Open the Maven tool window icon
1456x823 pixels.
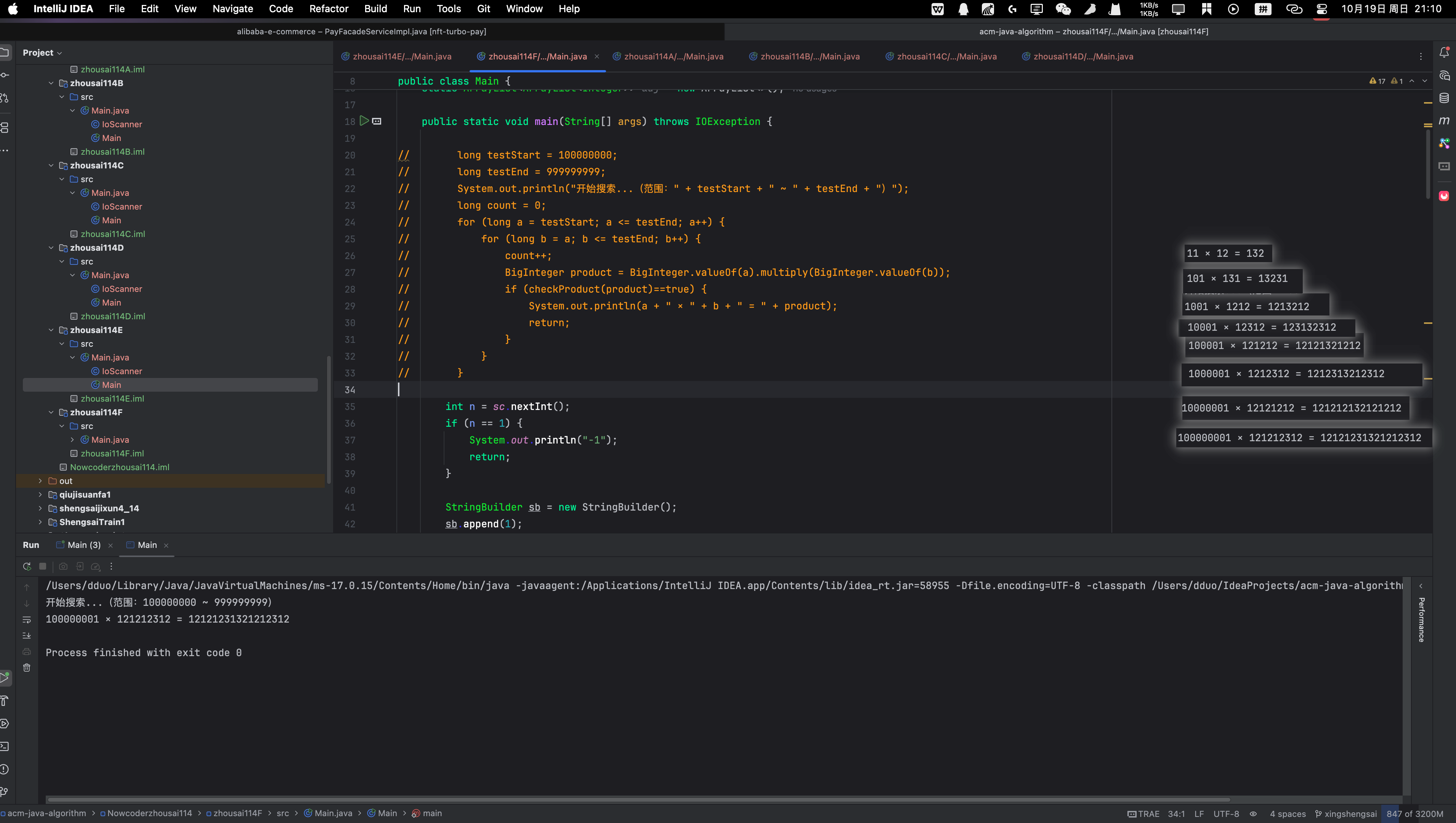pyautogui.click(x=1443, y=120)
